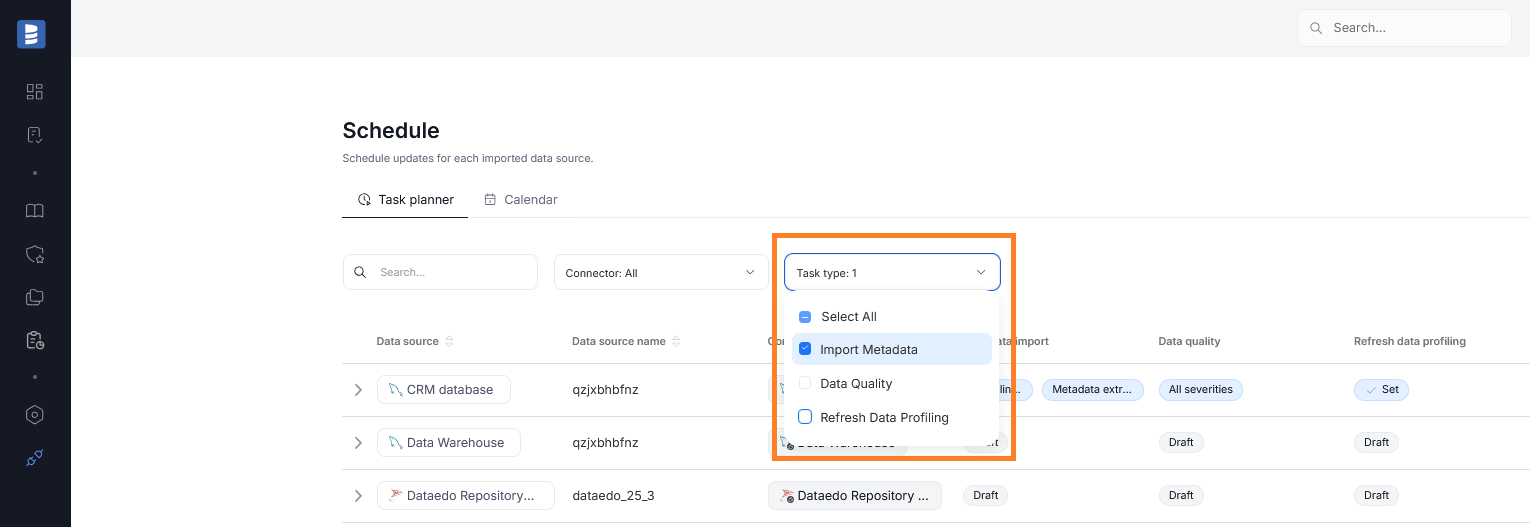Click Dataedo Repository row's Data quality Draft tag
This screenshot has height=527, width=1530.
coord(1181,495)
